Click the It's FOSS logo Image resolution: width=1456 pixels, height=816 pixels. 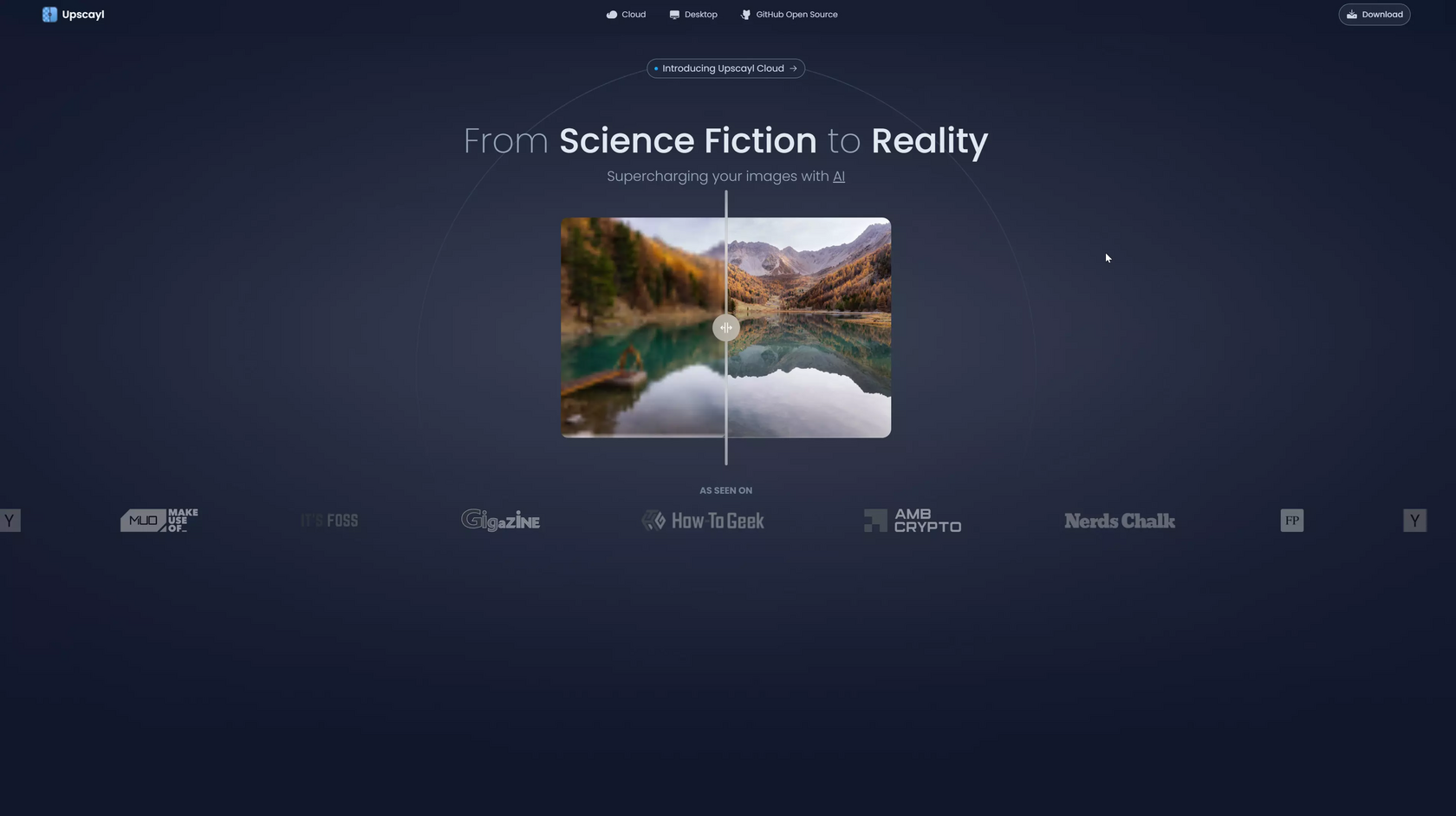pos(329,521)
